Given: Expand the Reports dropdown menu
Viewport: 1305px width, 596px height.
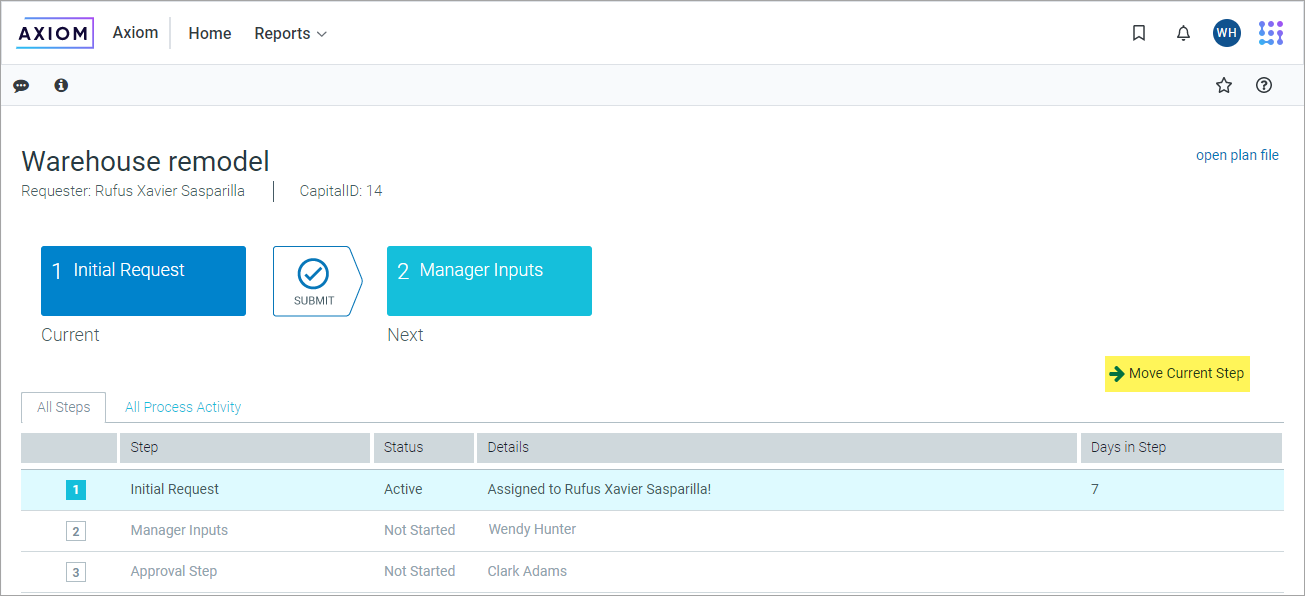Looking at the screenshot, I should pyautogui.click(x=290, y=34).
